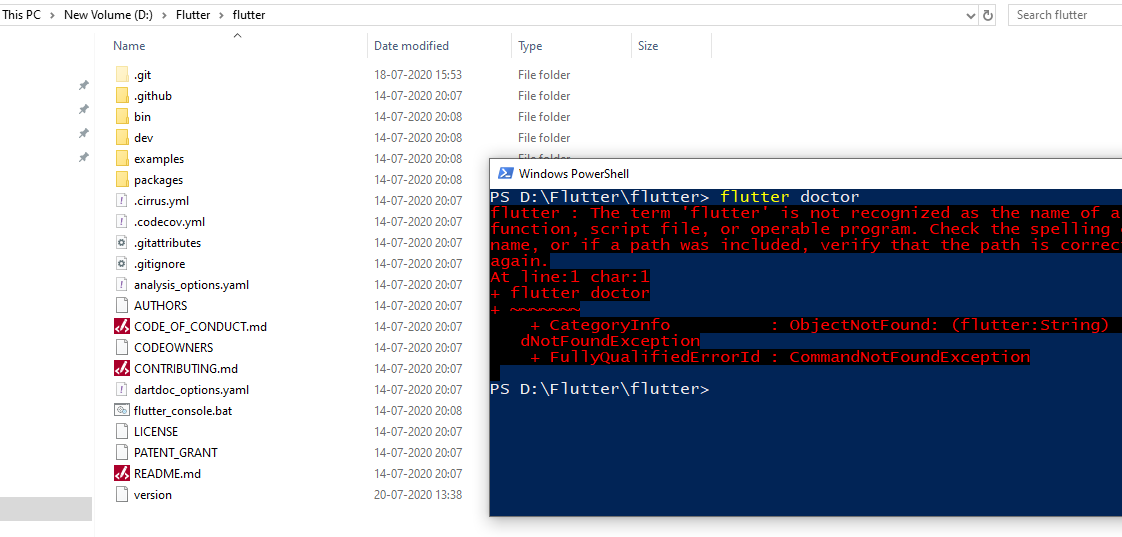Click the .gitattributes file icon
The width and height of the screenshot is (1122, 537).
click(122, 243)
